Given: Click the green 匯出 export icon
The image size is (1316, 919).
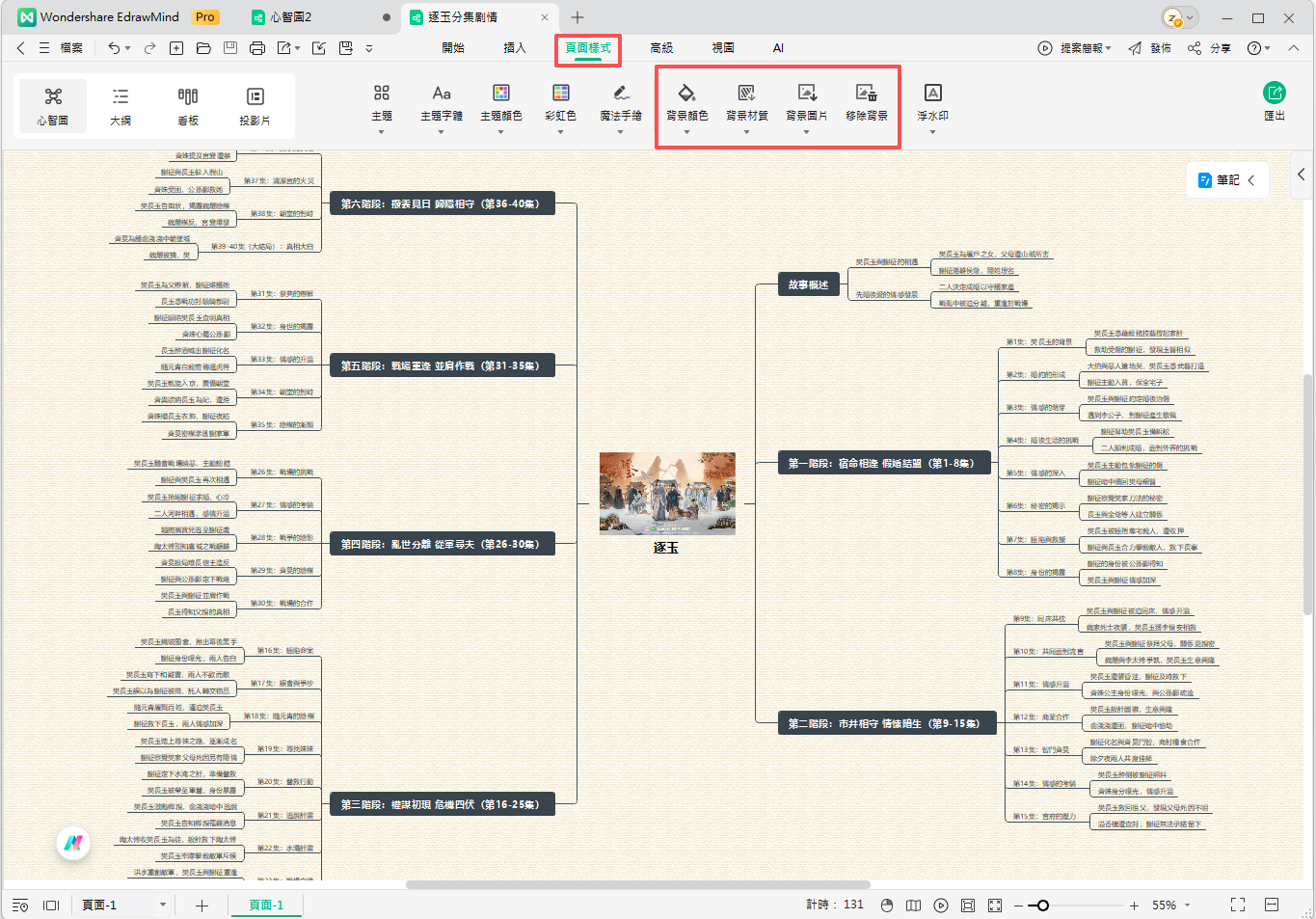Looking at the screenshot, I should 1275,93.
